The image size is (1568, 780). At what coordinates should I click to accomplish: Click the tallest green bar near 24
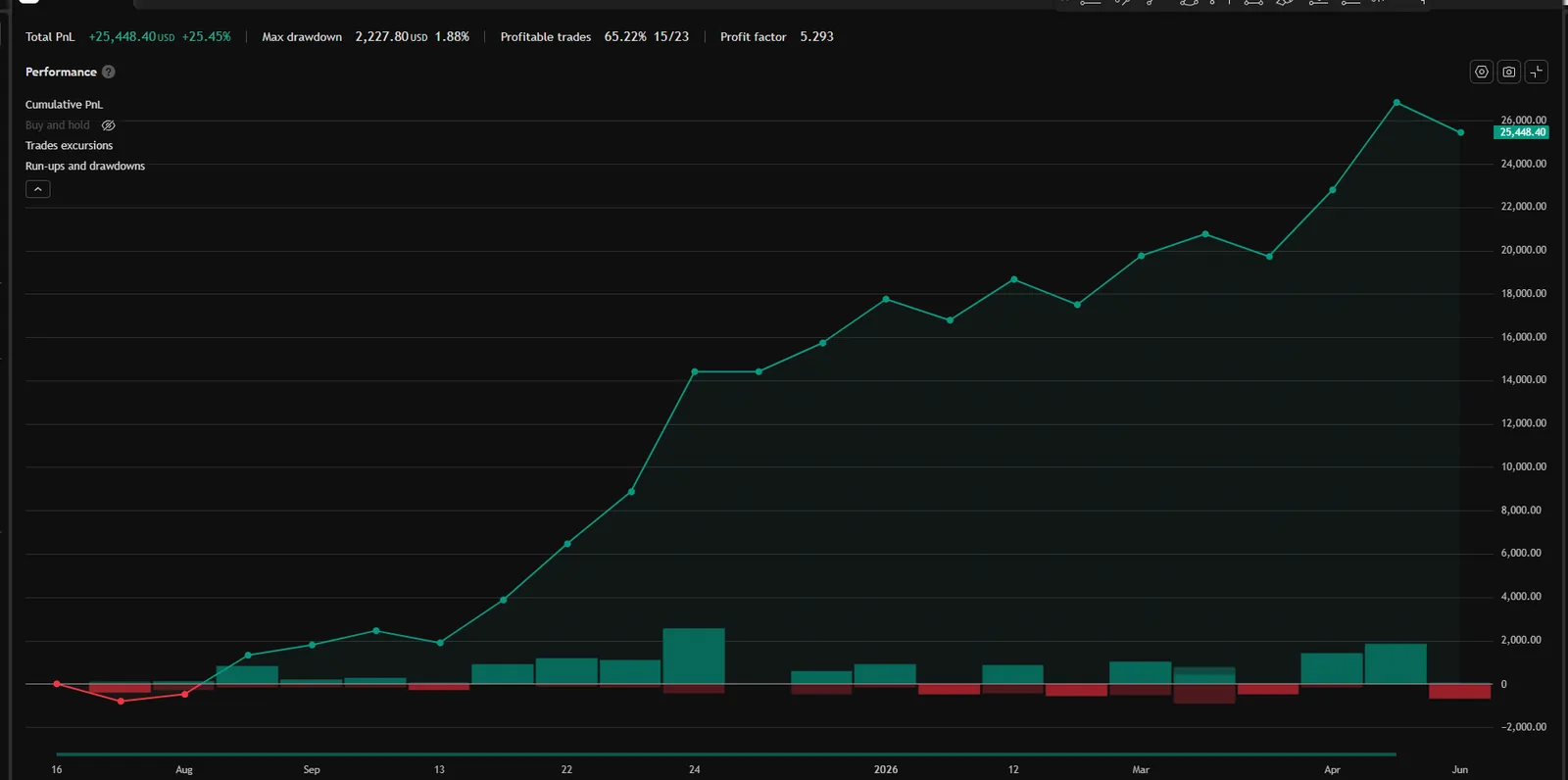[x=694, y=657]
